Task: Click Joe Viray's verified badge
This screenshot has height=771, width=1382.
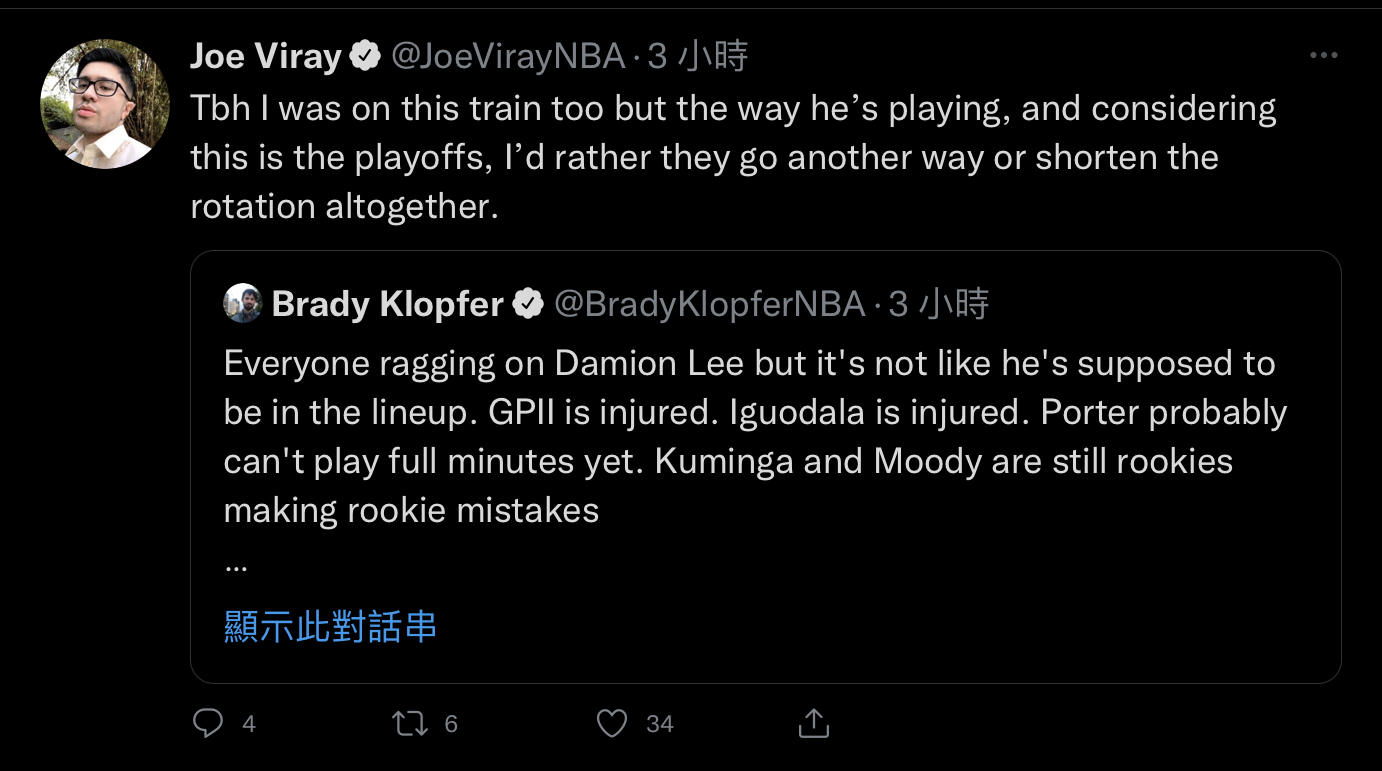Action: pyautogui.click(x=364, y=57)
